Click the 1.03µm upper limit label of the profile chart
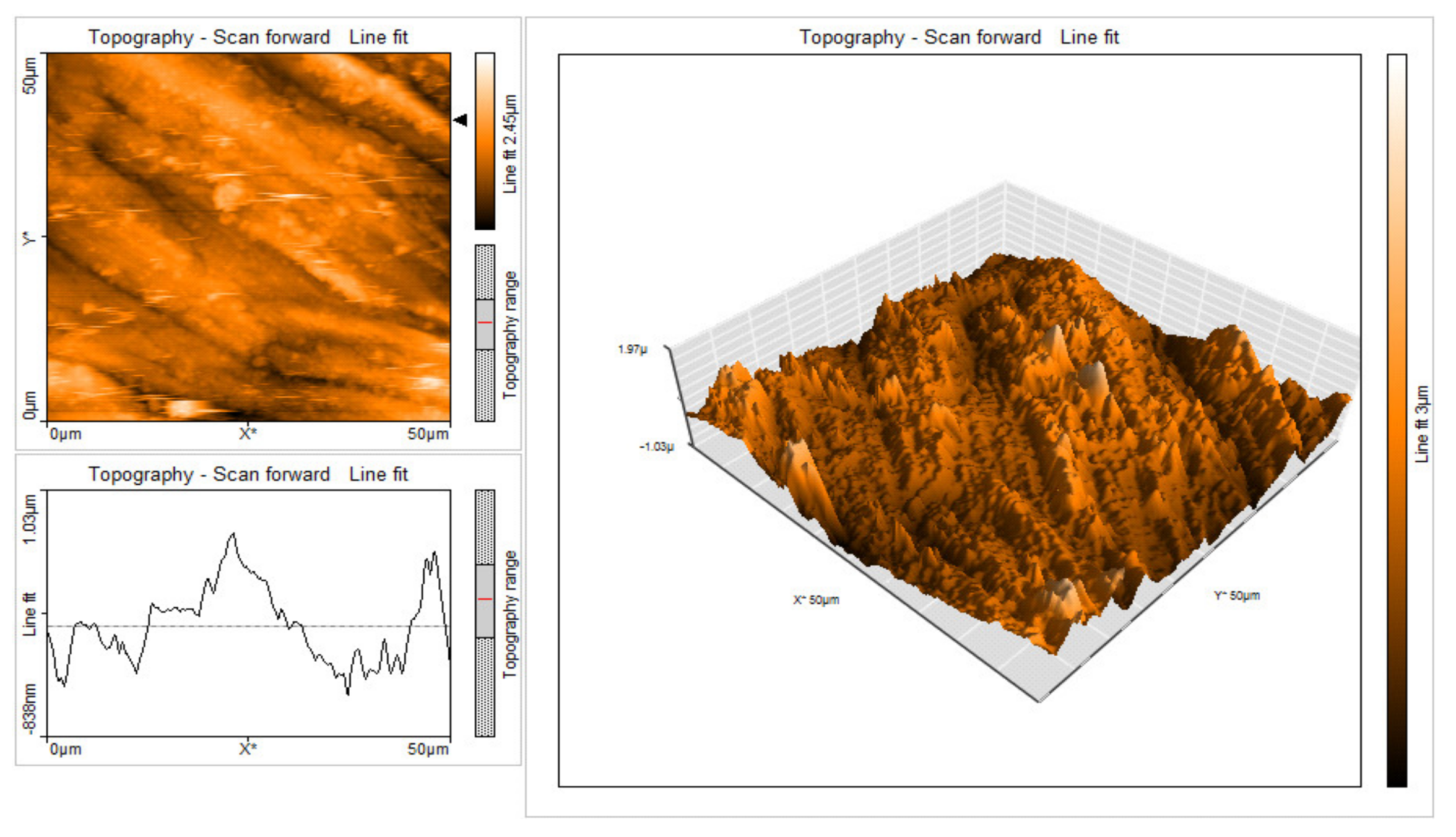 [x=30, y=519]
